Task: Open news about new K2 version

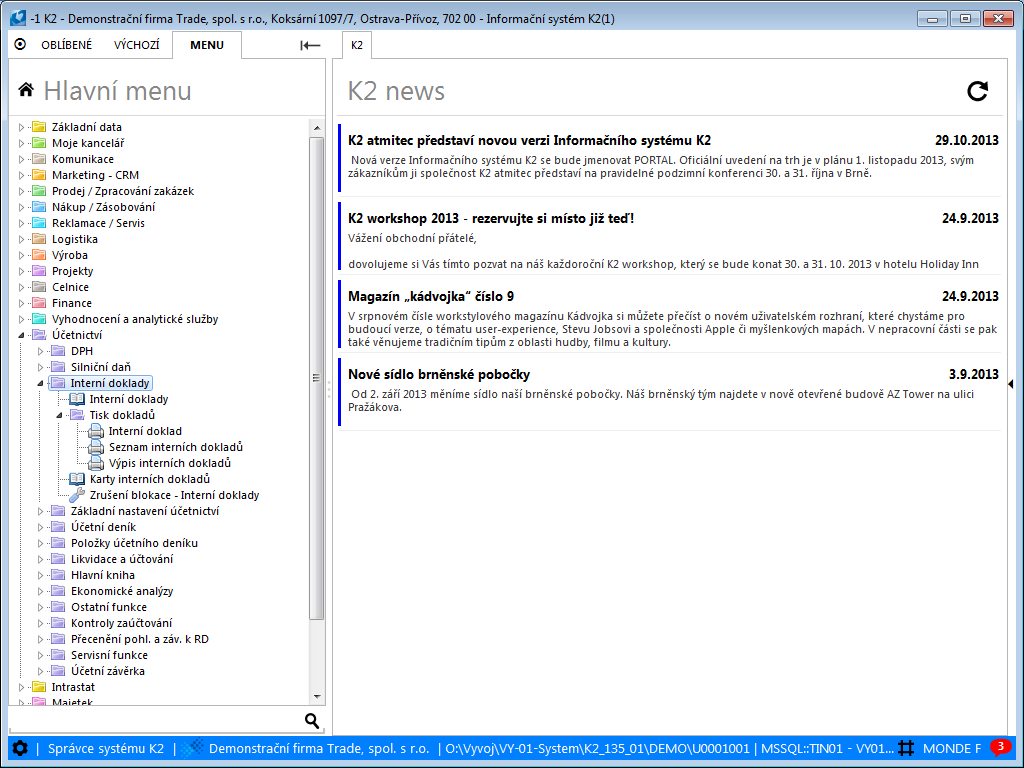Action: 530,140
